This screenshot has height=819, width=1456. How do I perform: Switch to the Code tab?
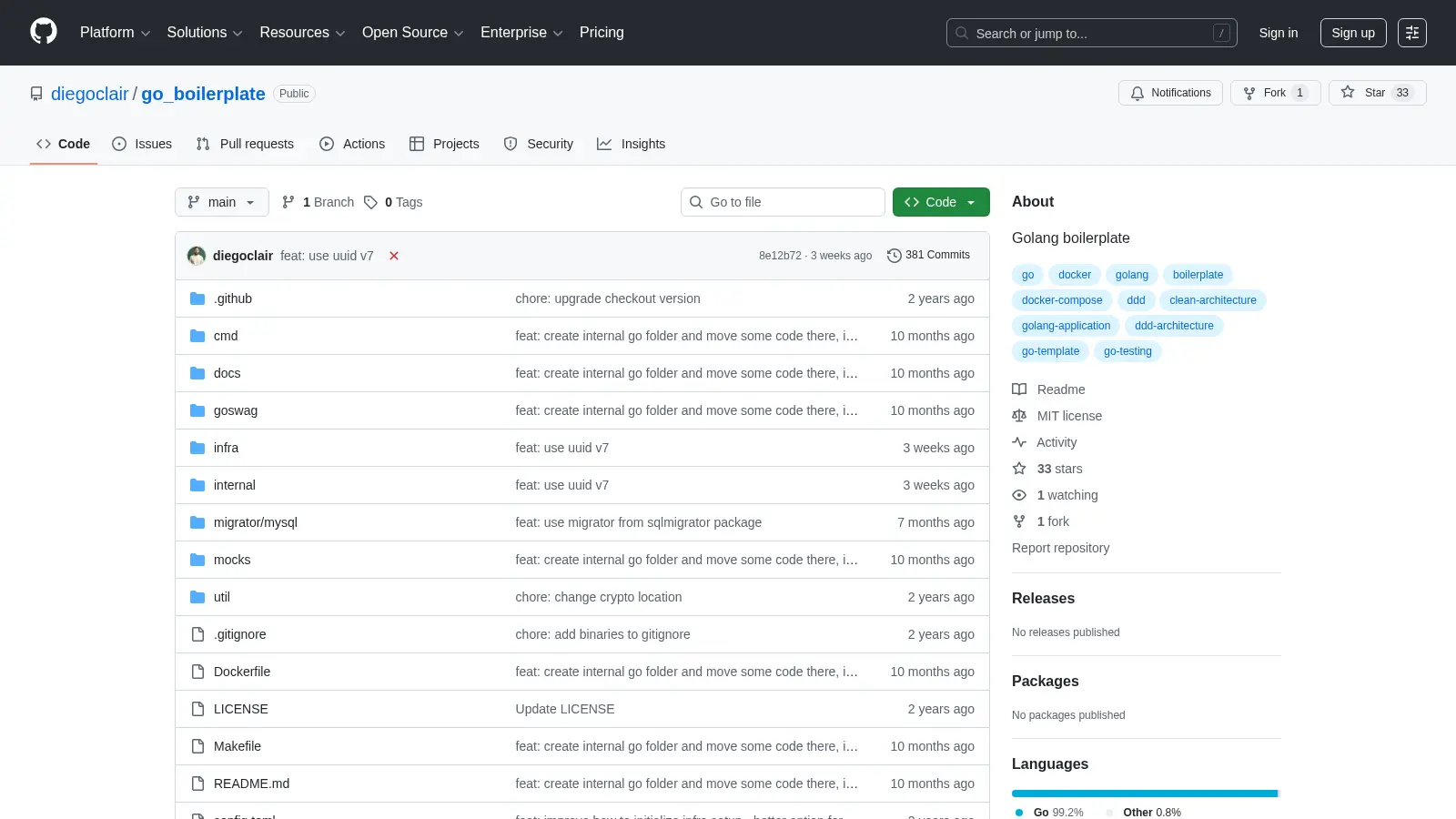64,144
